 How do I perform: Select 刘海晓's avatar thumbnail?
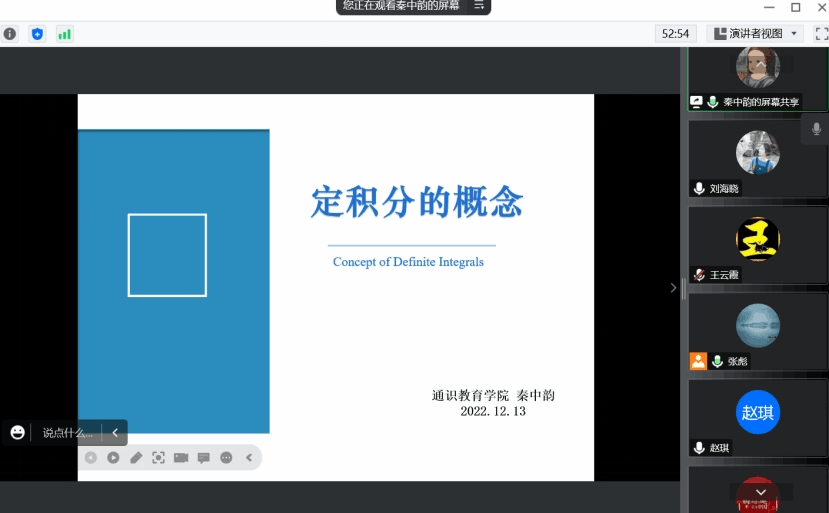tap(758, 152)
